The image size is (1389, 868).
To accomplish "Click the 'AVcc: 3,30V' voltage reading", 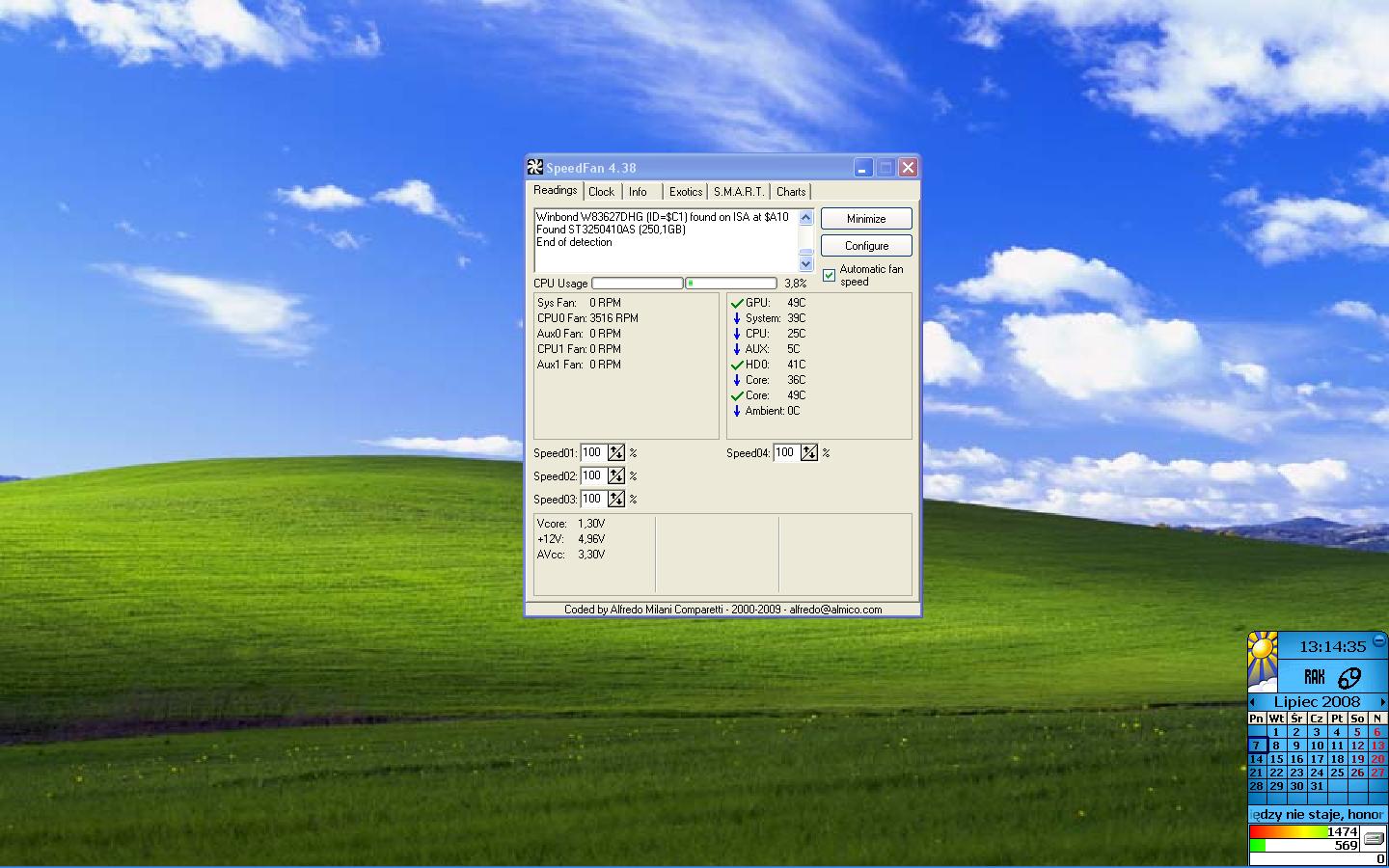I will (571, 555).
